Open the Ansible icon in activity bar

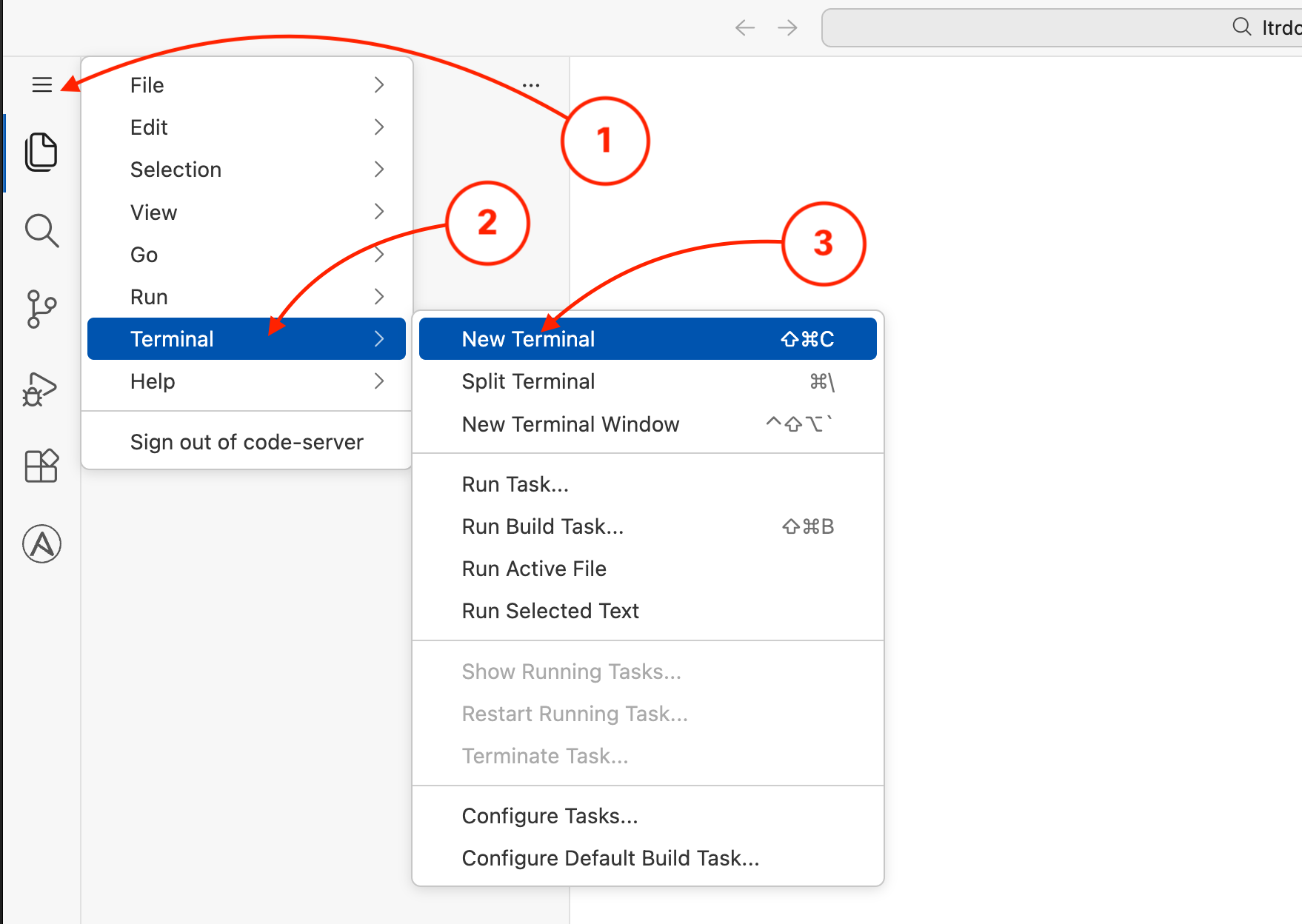coord(41,544)
